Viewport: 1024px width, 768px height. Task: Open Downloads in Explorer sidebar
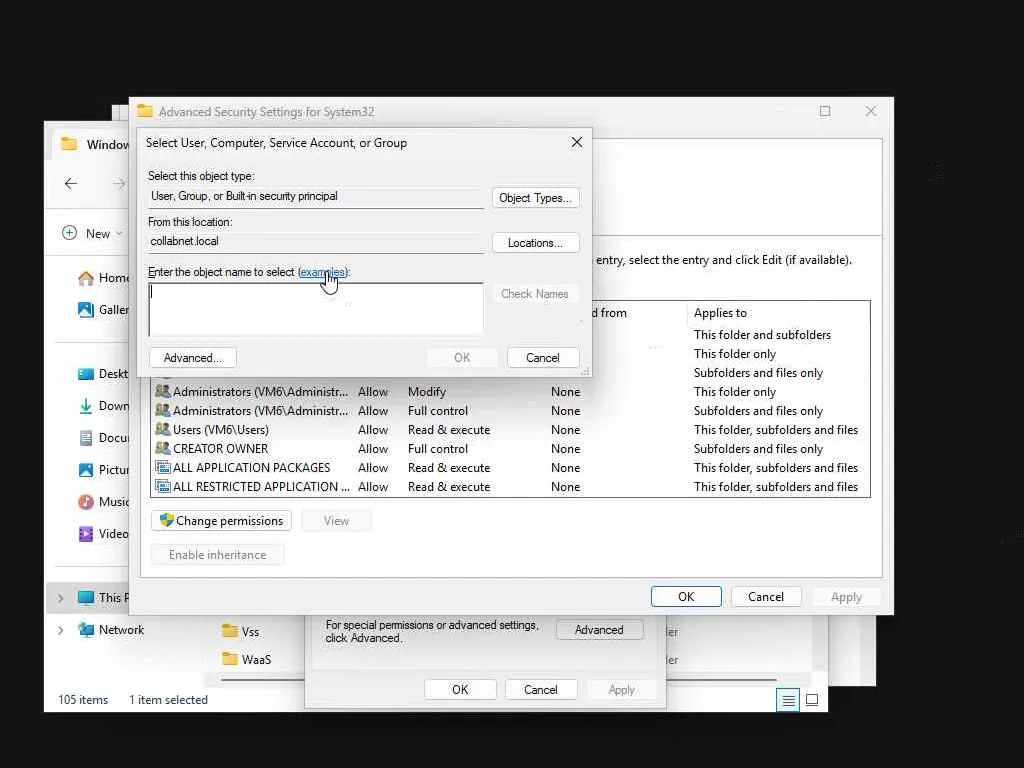104,406
